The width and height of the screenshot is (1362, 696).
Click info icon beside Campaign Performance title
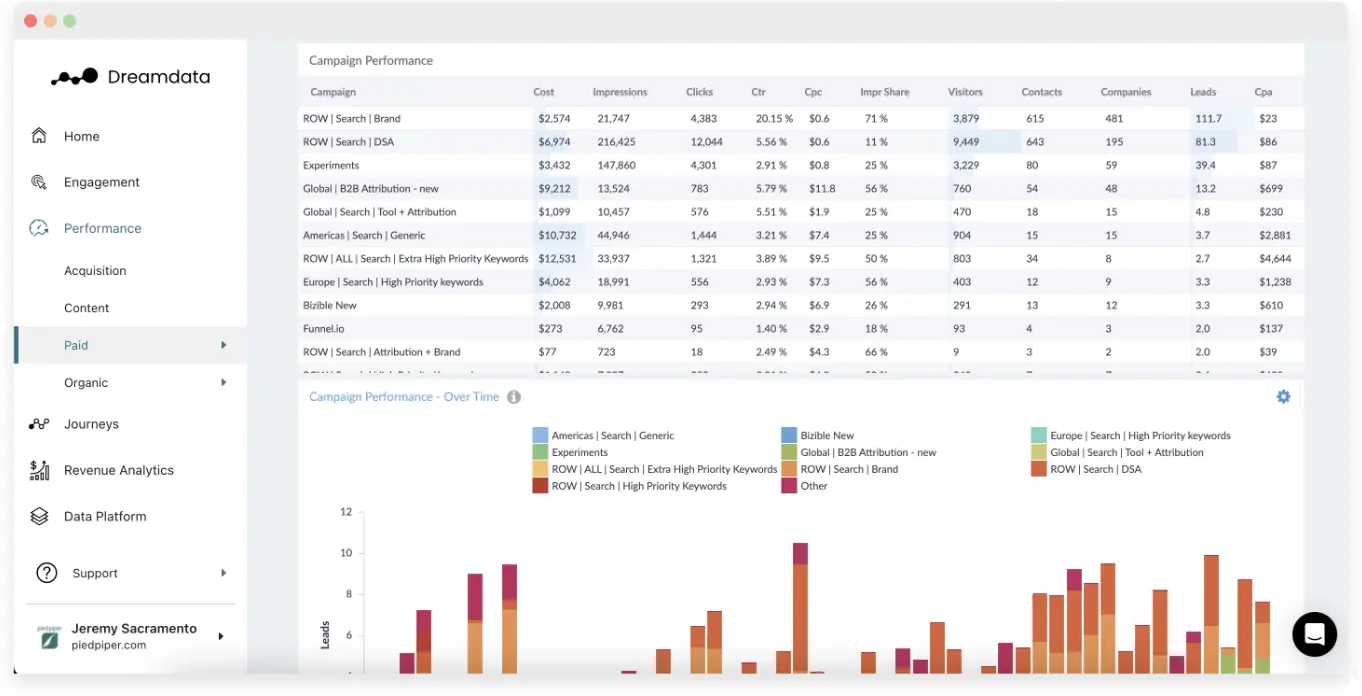coord(514,397)
